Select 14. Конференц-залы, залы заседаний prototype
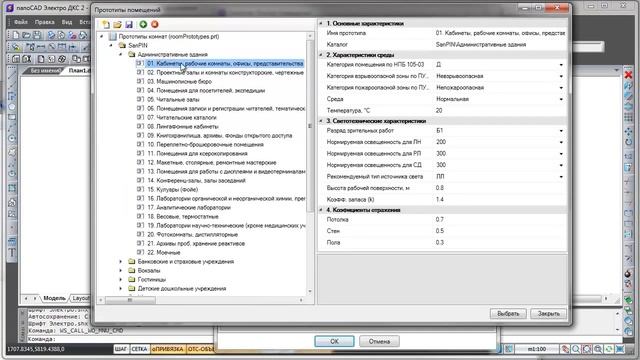Viewport: 640px width, 360px height. click(x=196, y=180)
